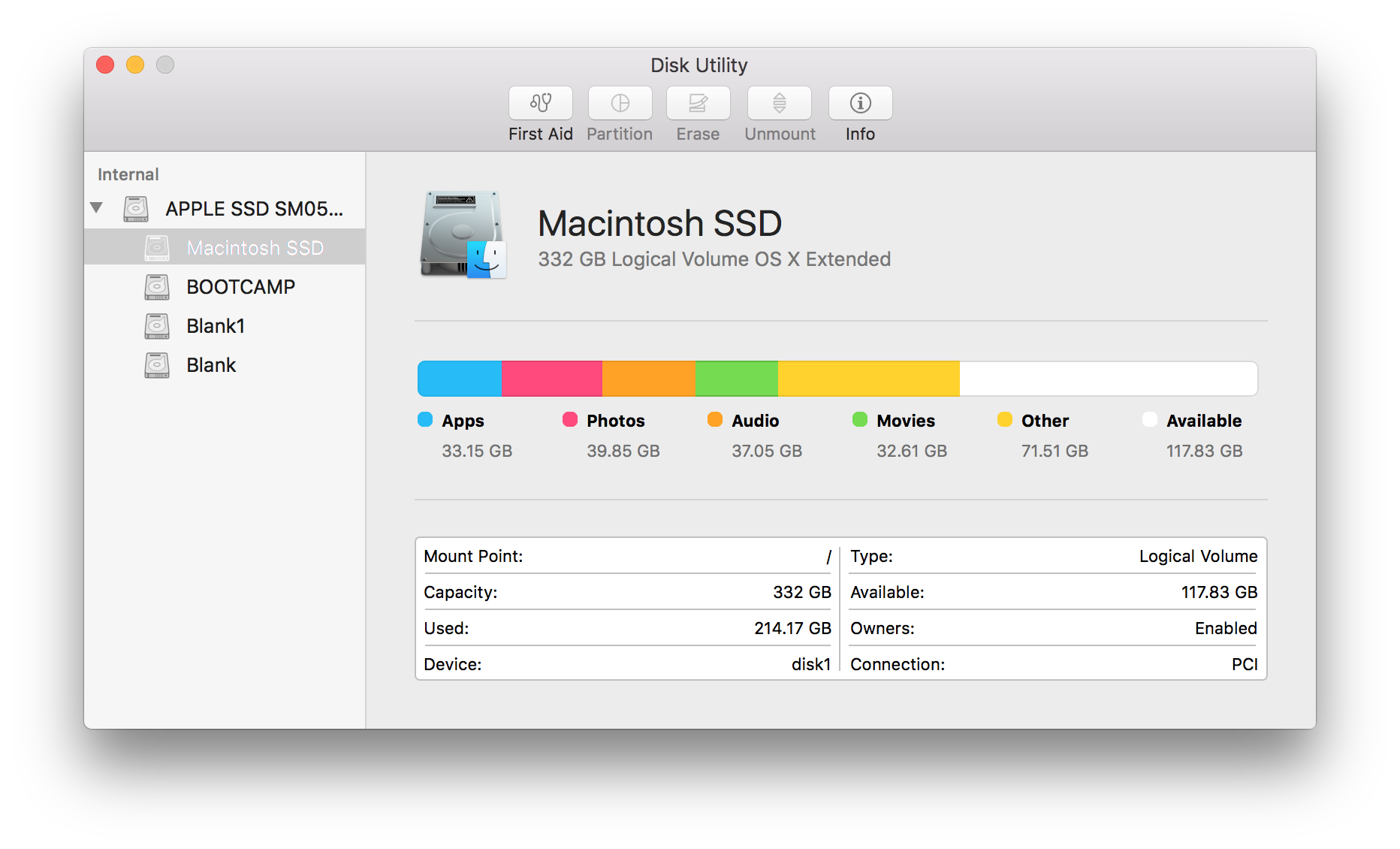Select the APPLE SSD SM05 disk icon

click(x=136, y=209)
